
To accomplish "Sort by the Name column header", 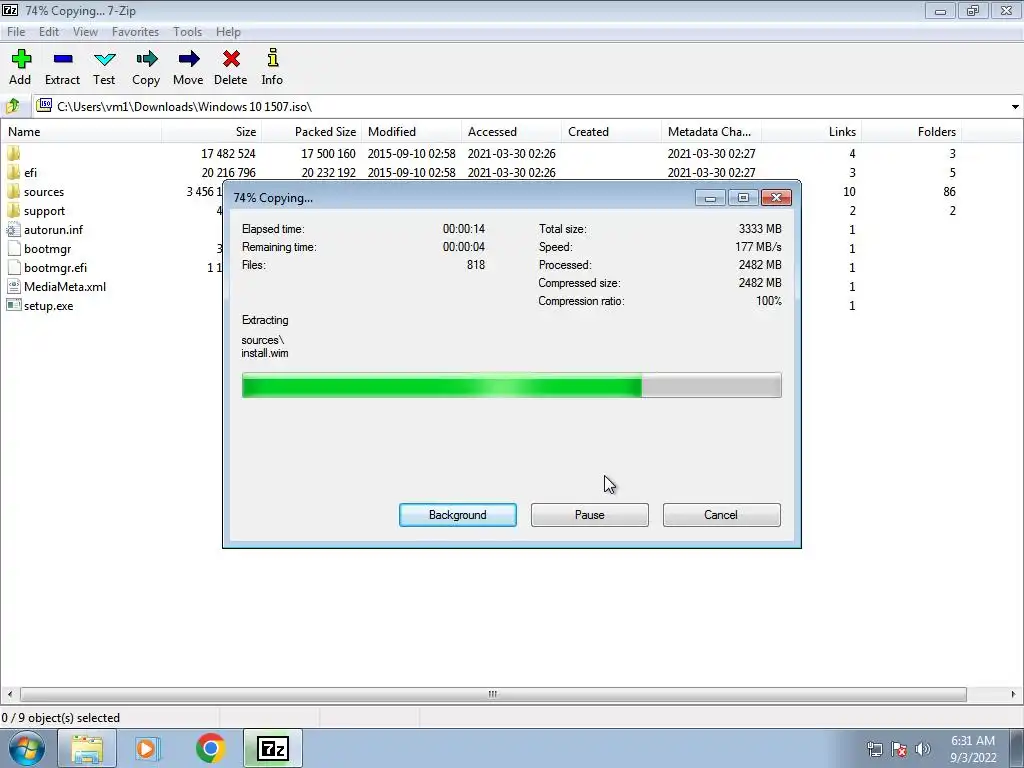I will 81,131.
